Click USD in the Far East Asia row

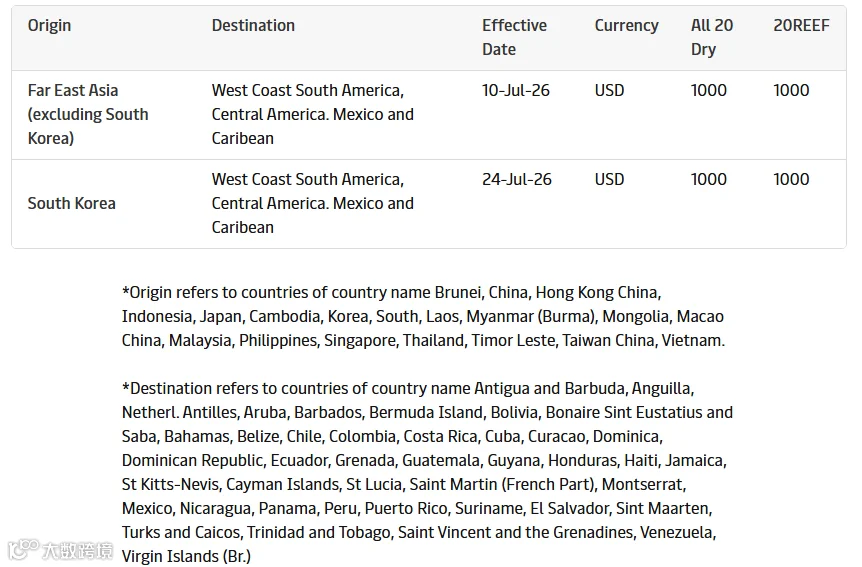tap(609, 91)
